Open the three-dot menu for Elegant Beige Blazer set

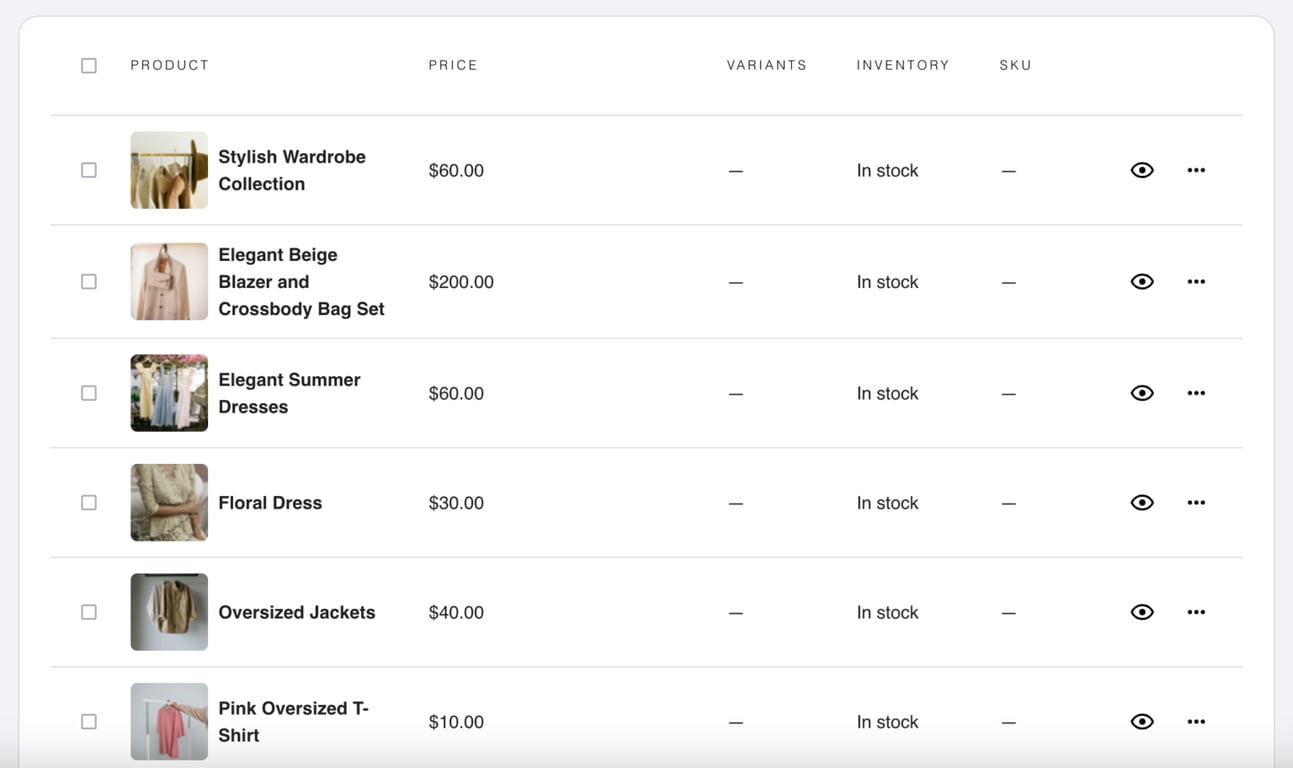pos(1196,281)
